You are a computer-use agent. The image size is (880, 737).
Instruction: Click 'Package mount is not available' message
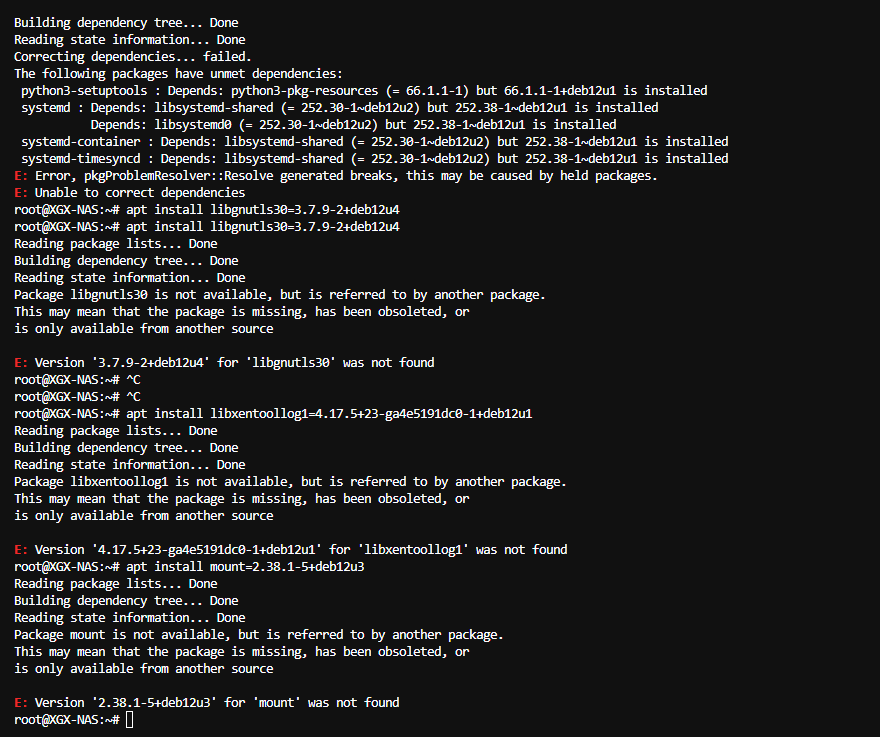coord(259,635)
